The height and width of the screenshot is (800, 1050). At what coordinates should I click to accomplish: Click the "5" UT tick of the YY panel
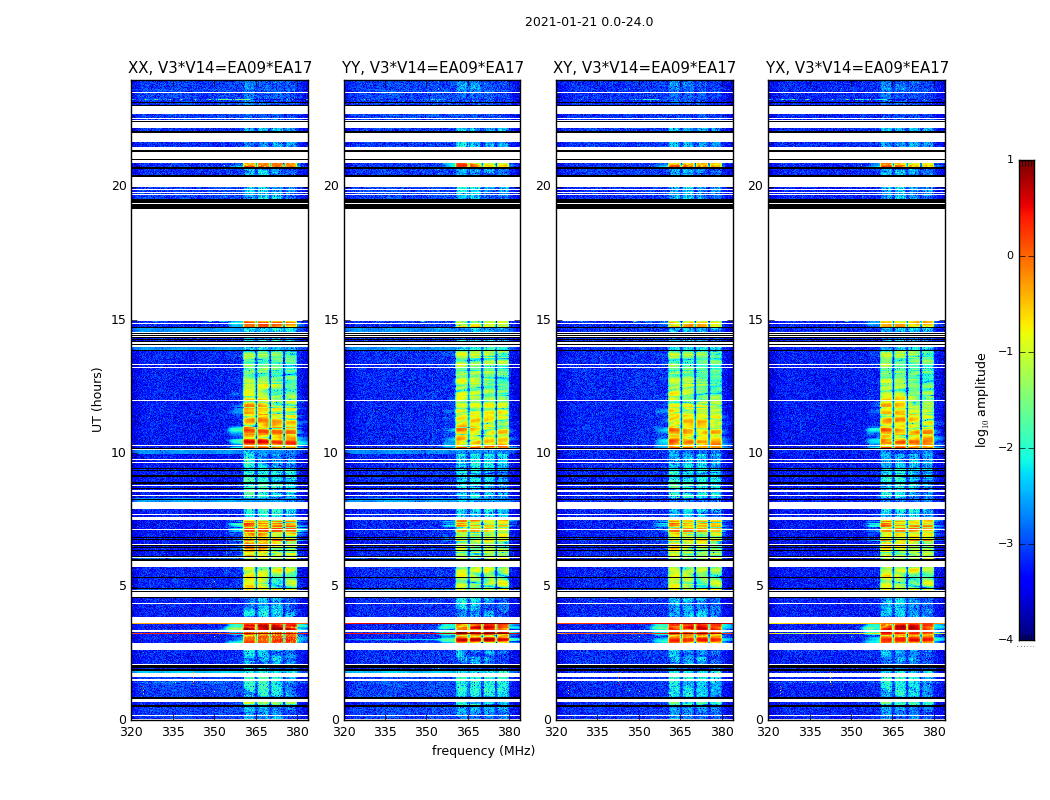tap(335, 586)
